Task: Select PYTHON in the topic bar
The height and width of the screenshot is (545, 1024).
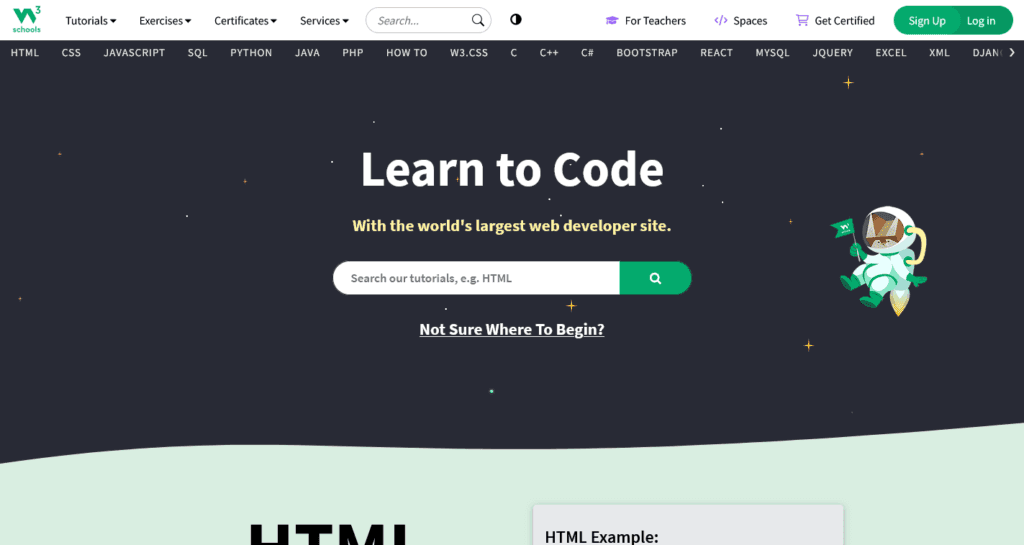Action: tap(251, 53)
